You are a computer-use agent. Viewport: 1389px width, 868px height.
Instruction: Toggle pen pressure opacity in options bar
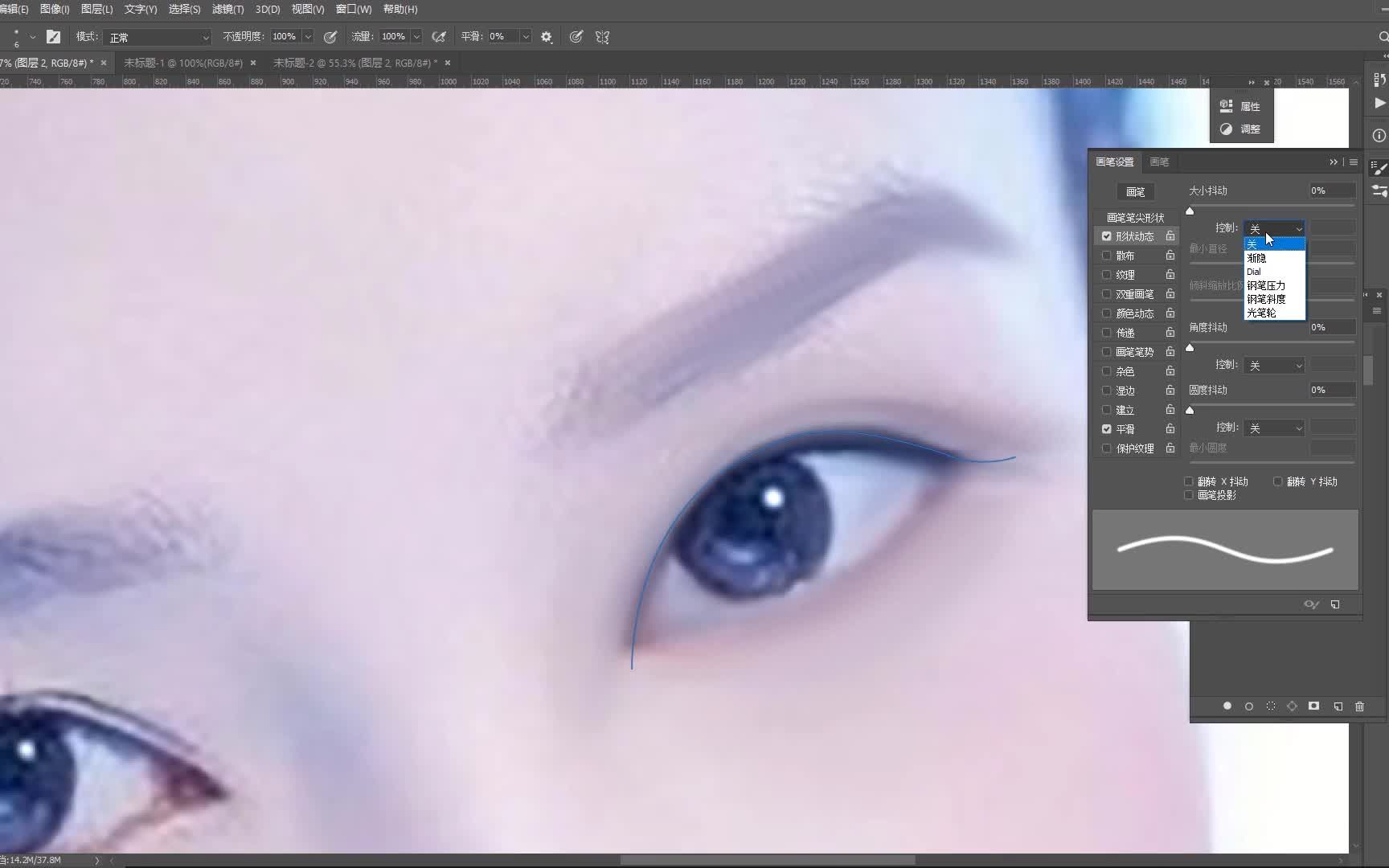(330, 36)
